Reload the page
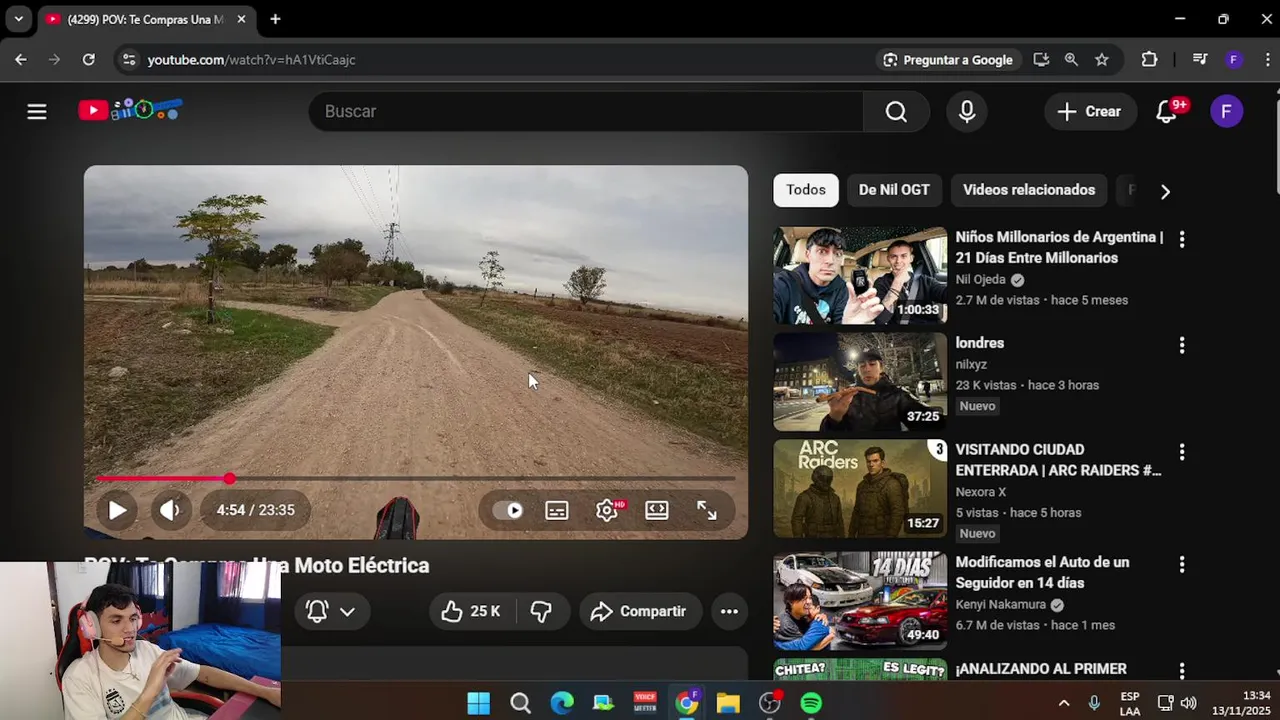The height and width of the screenshot is (720, 1280). tap(89, 60)
